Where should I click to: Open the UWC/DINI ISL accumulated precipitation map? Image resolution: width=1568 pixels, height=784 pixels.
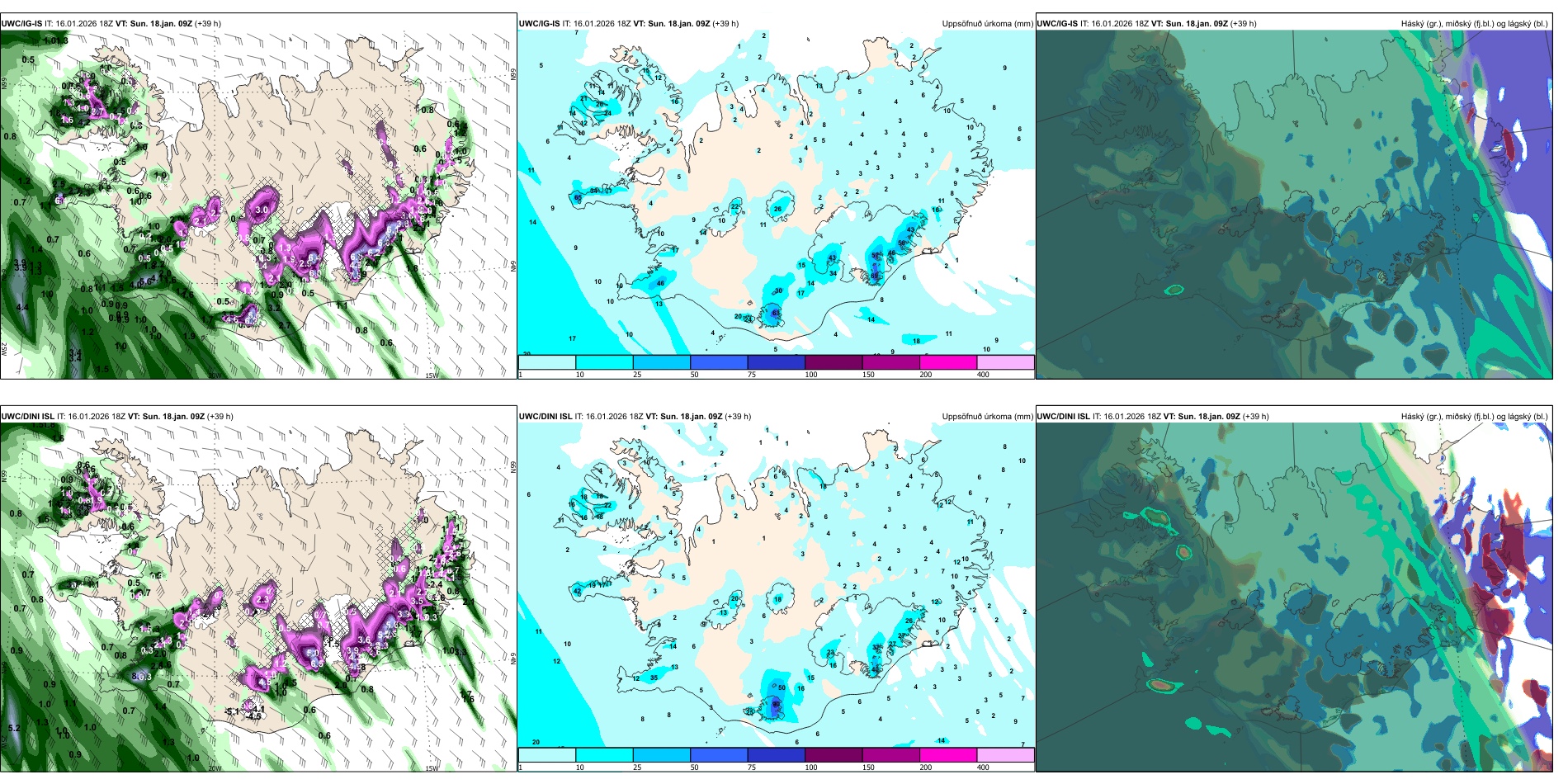click(776, 586)
